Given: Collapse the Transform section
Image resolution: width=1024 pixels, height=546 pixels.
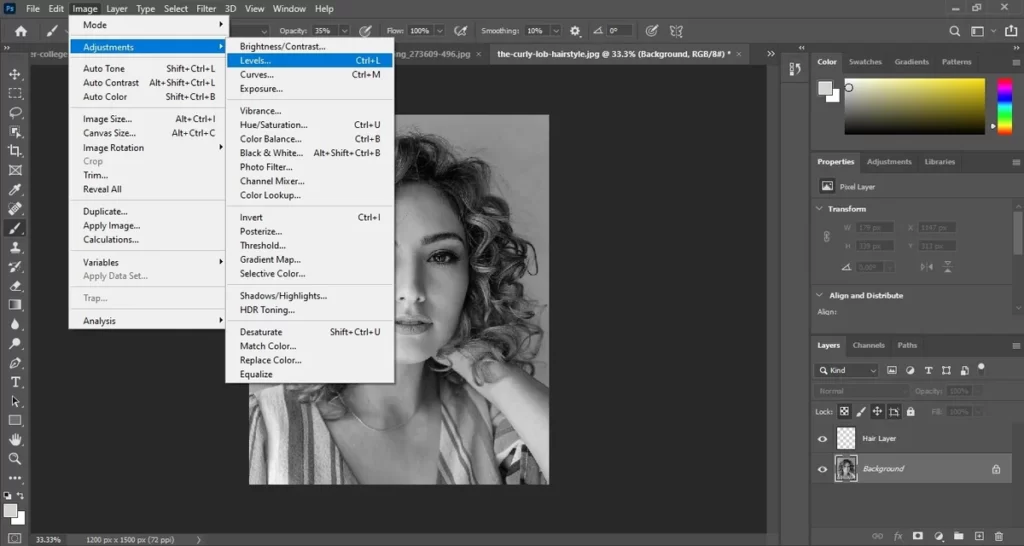Looking at the screenshot, I should pyautogui.click(x=820, y=209).
